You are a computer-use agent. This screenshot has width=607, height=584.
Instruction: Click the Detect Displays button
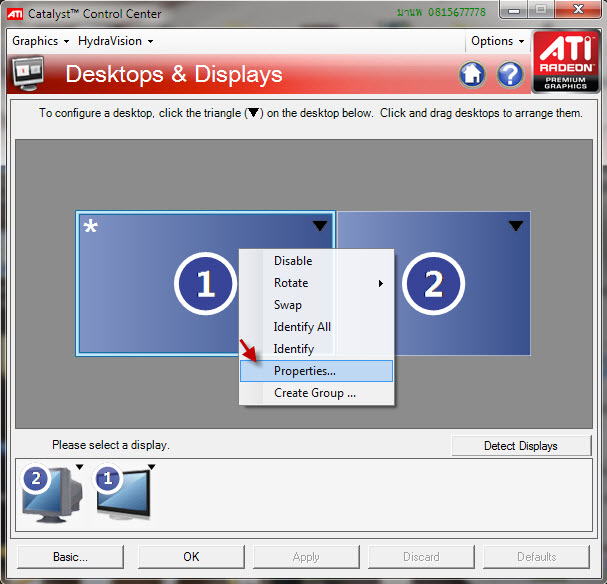click(521, 446)
